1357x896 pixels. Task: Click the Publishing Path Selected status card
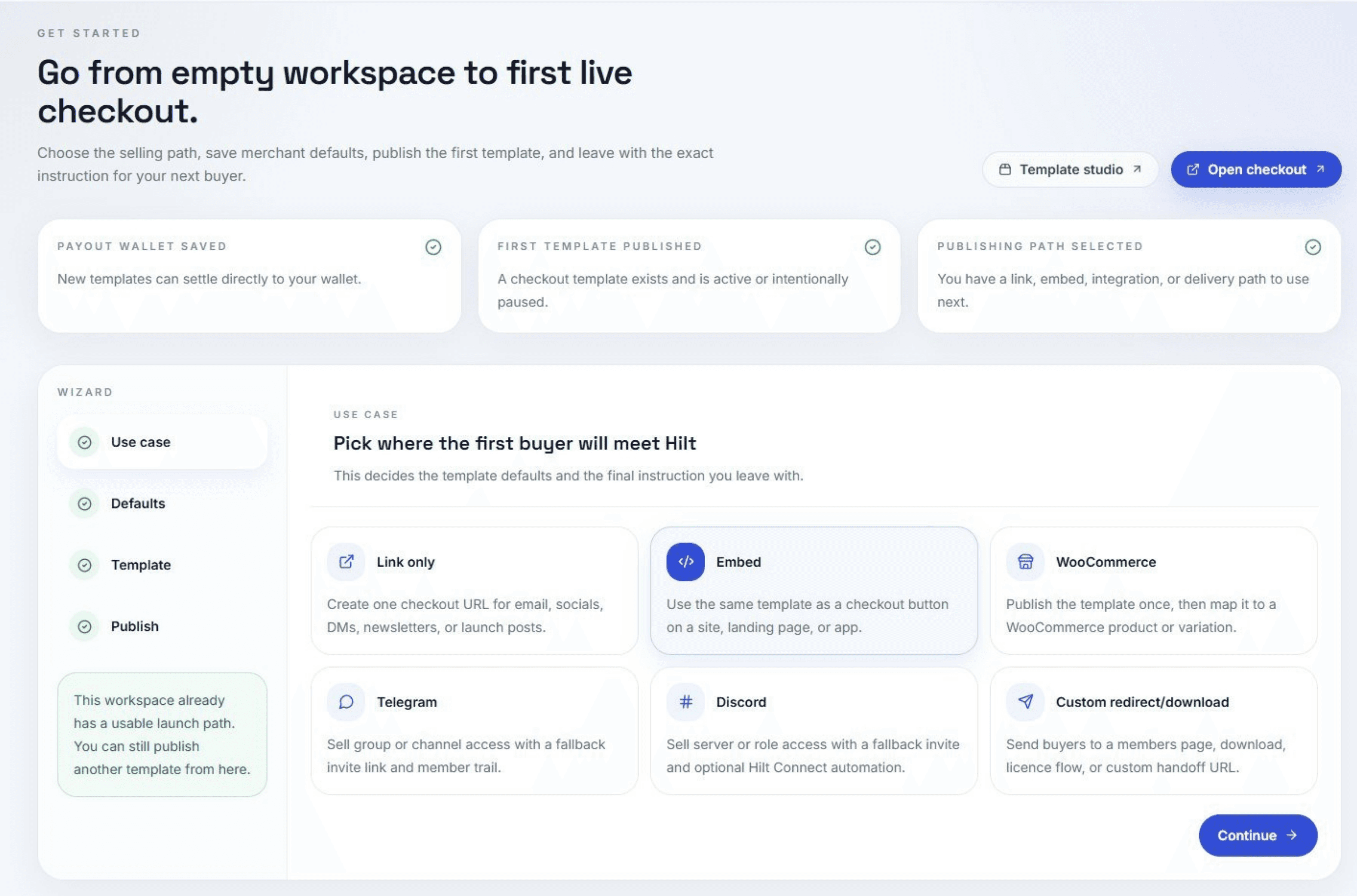coord(1129,276)
